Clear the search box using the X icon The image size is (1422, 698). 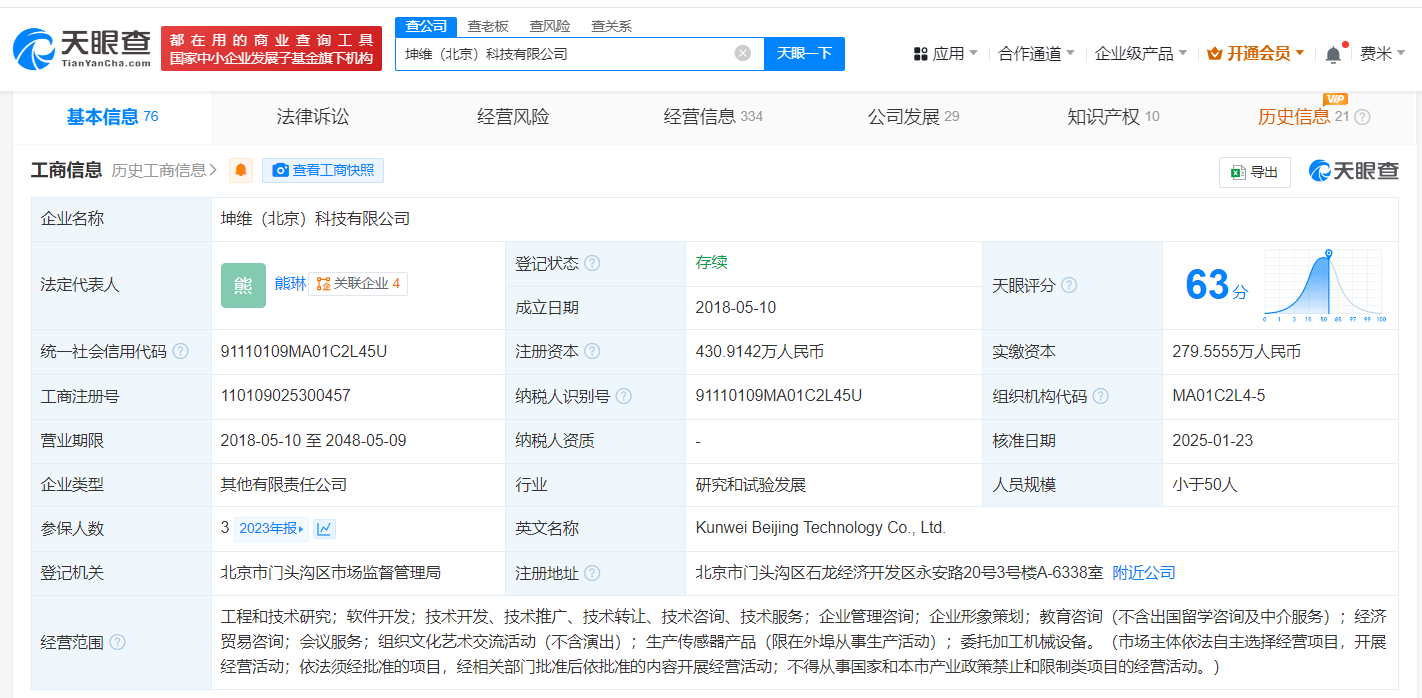pos(743,53)
